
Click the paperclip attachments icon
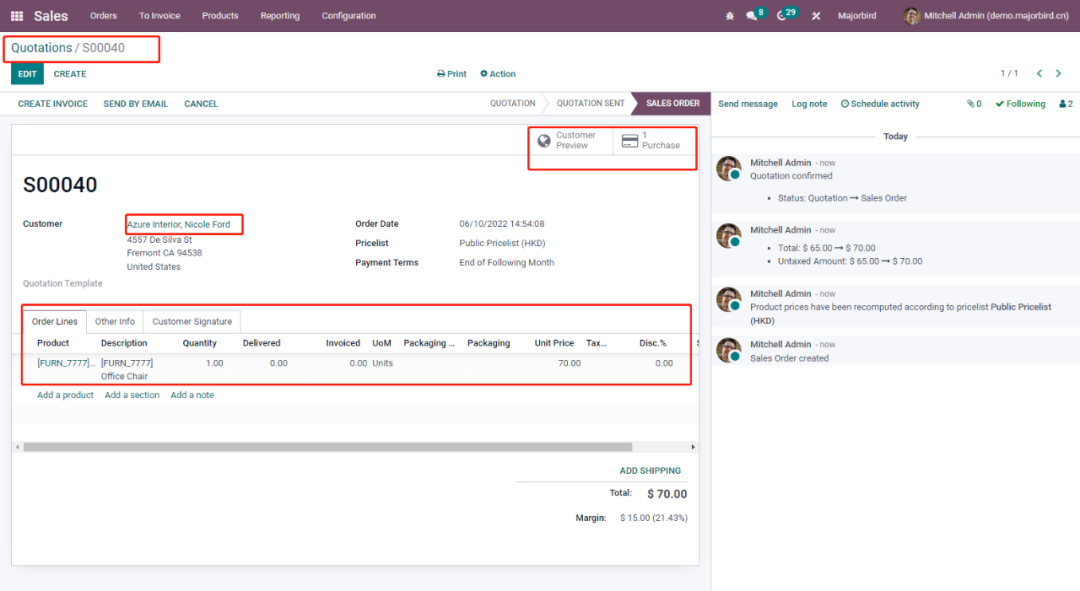click(973, 104)
